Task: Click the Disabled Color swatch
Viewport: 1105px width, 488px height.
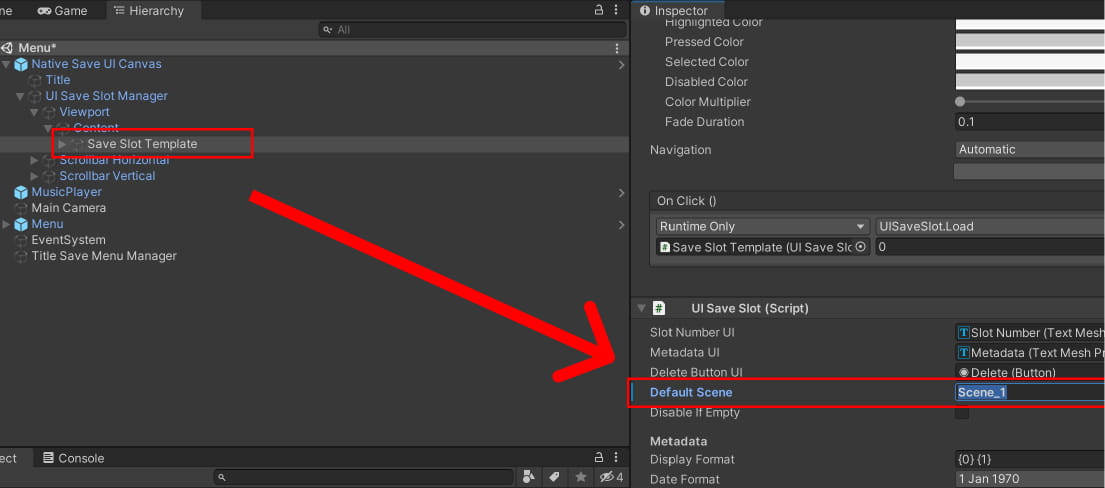Action: [x=1030, y=81]
